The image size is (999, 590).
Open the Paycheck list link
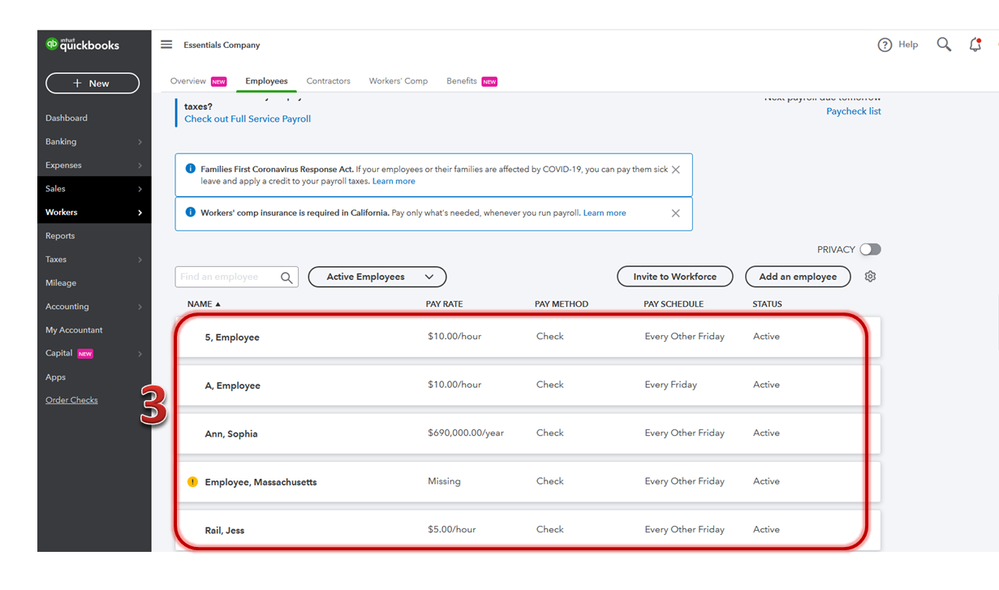tap(854, 111)
